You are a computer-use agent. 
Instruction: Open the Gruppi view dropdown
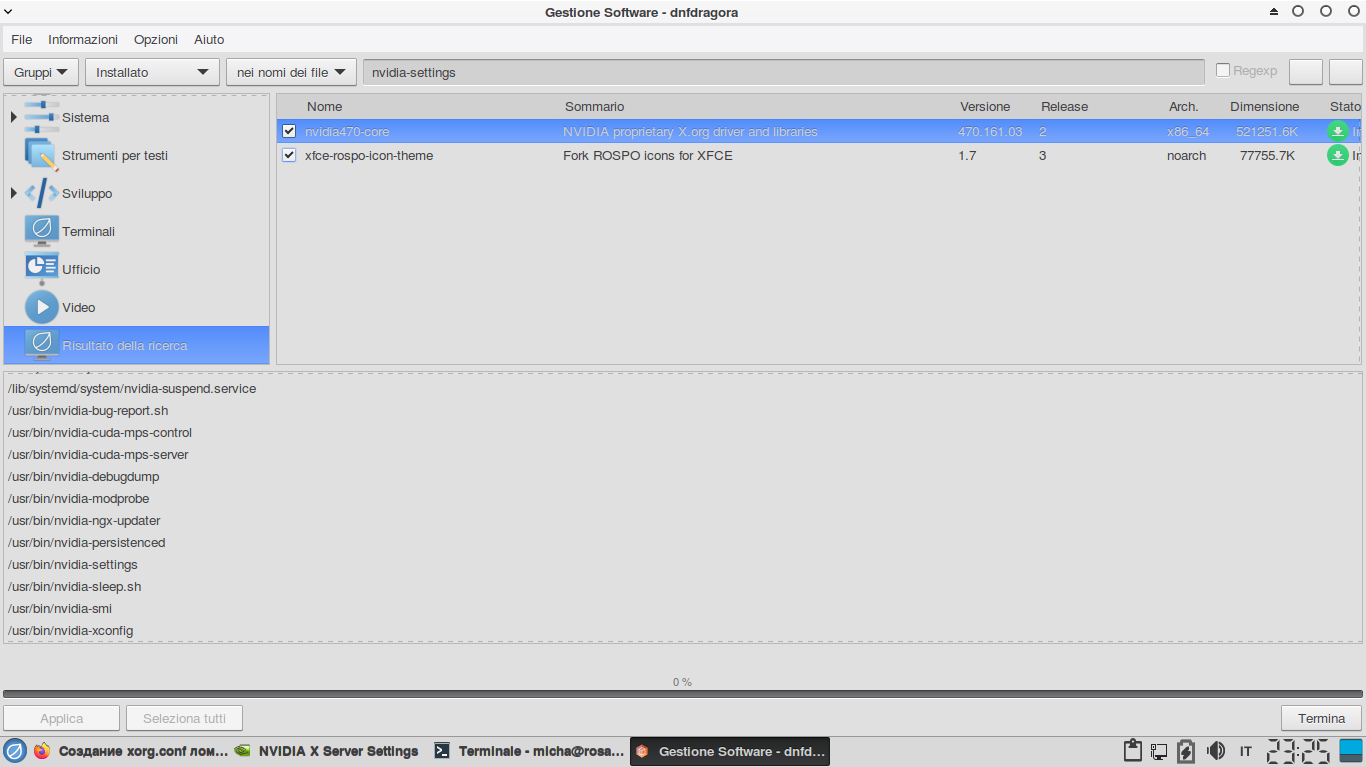(x=41, y=72)
